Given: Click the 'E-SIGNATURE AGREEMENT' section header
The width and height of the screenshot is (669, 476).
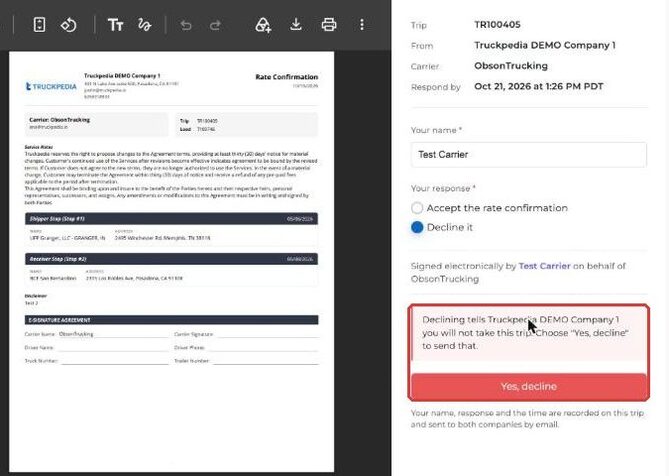Looking at the screenshot, I should click(172, 320).
